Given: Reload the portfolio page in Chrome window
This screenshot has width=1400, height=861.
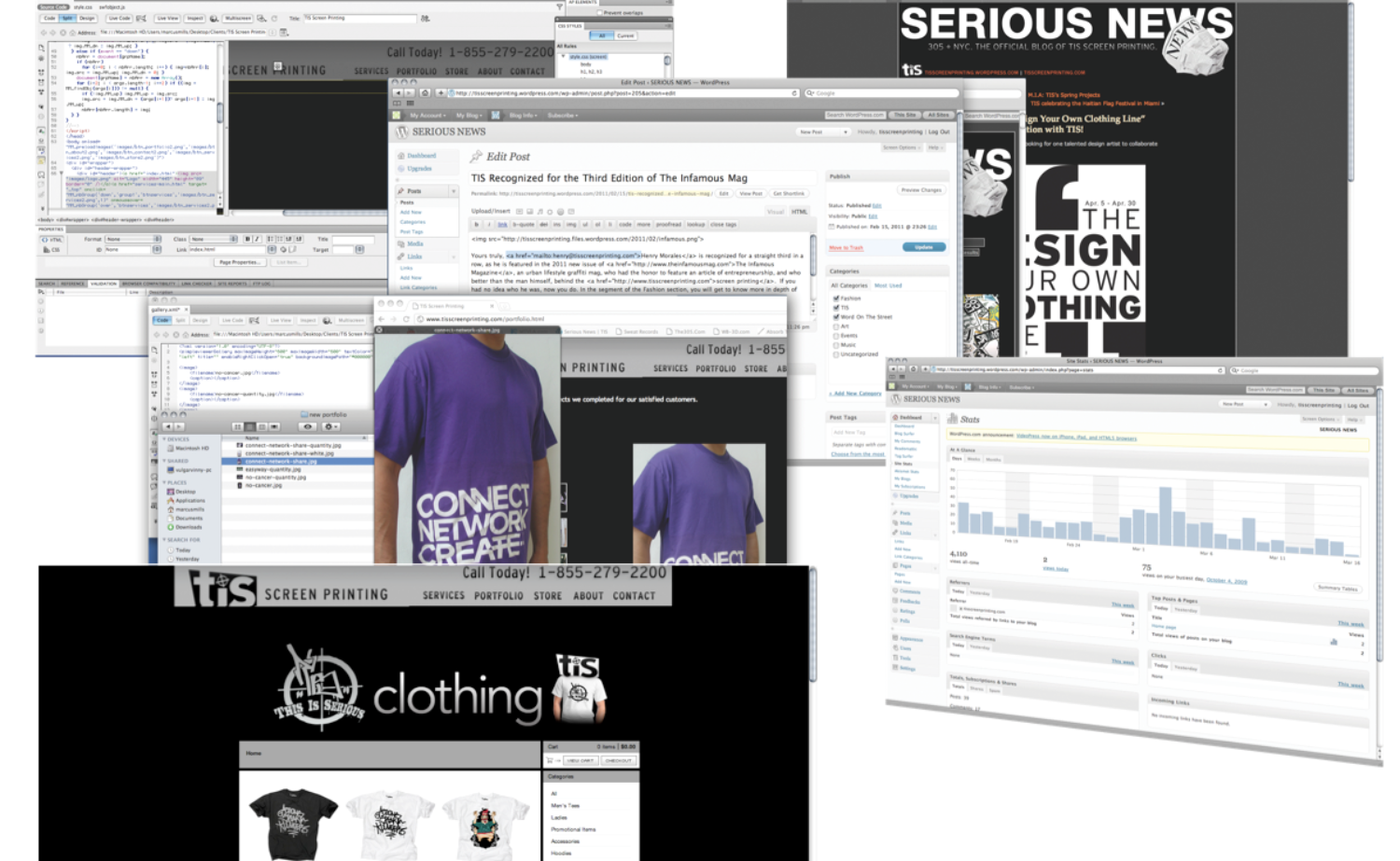Looking at the screenshot, I should point(406,319).
